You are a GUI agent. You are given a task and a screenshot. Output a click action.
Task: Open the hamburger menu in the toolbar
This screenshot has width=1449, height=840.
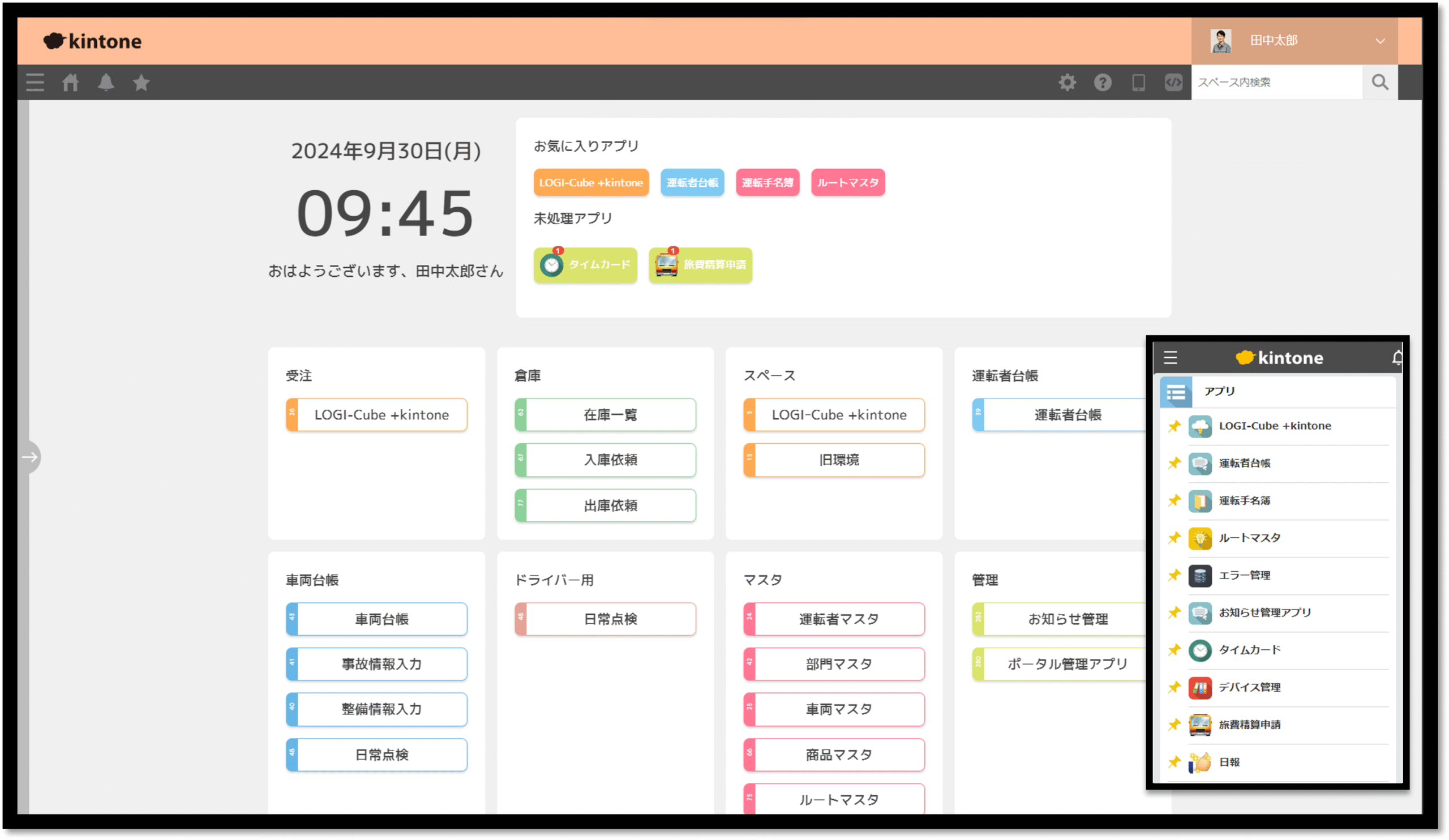[x=35, y=82]
